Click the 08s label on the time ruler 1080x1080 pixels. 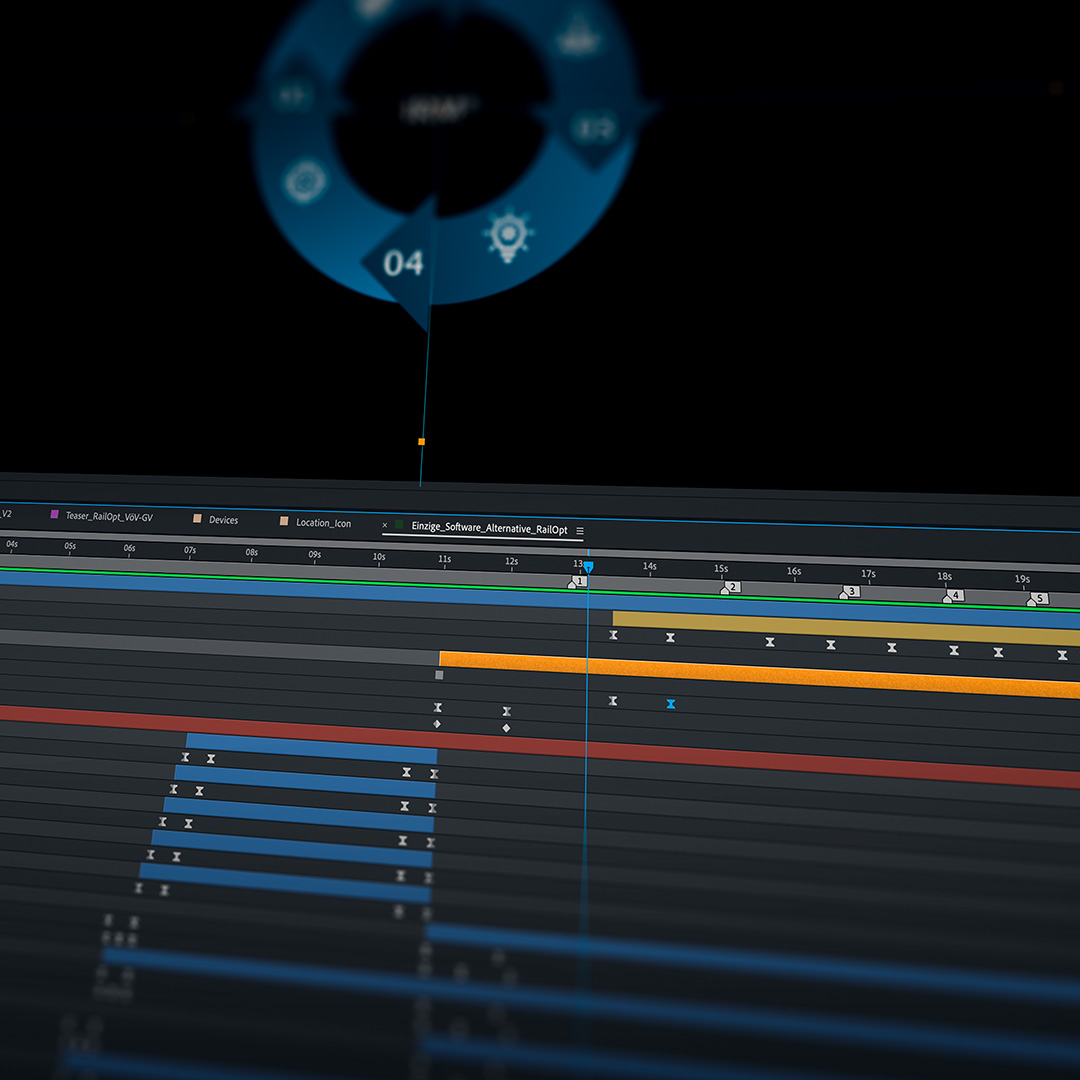click(251, 552)
